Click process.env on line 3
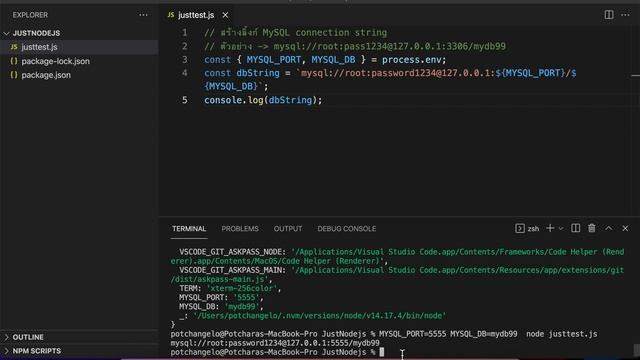Viewport: 640px width, 360px height. click(411, 60)
